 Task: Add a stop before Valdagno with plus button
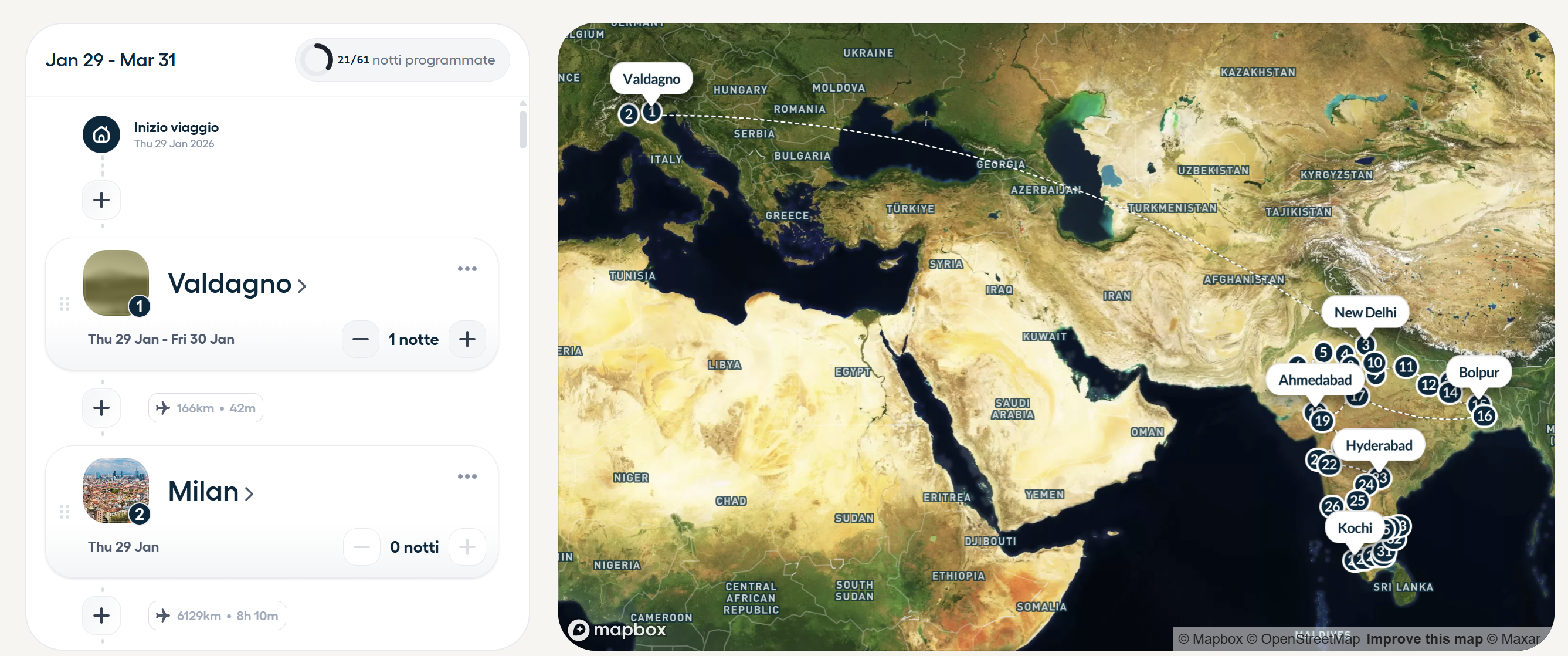(101, 199)
